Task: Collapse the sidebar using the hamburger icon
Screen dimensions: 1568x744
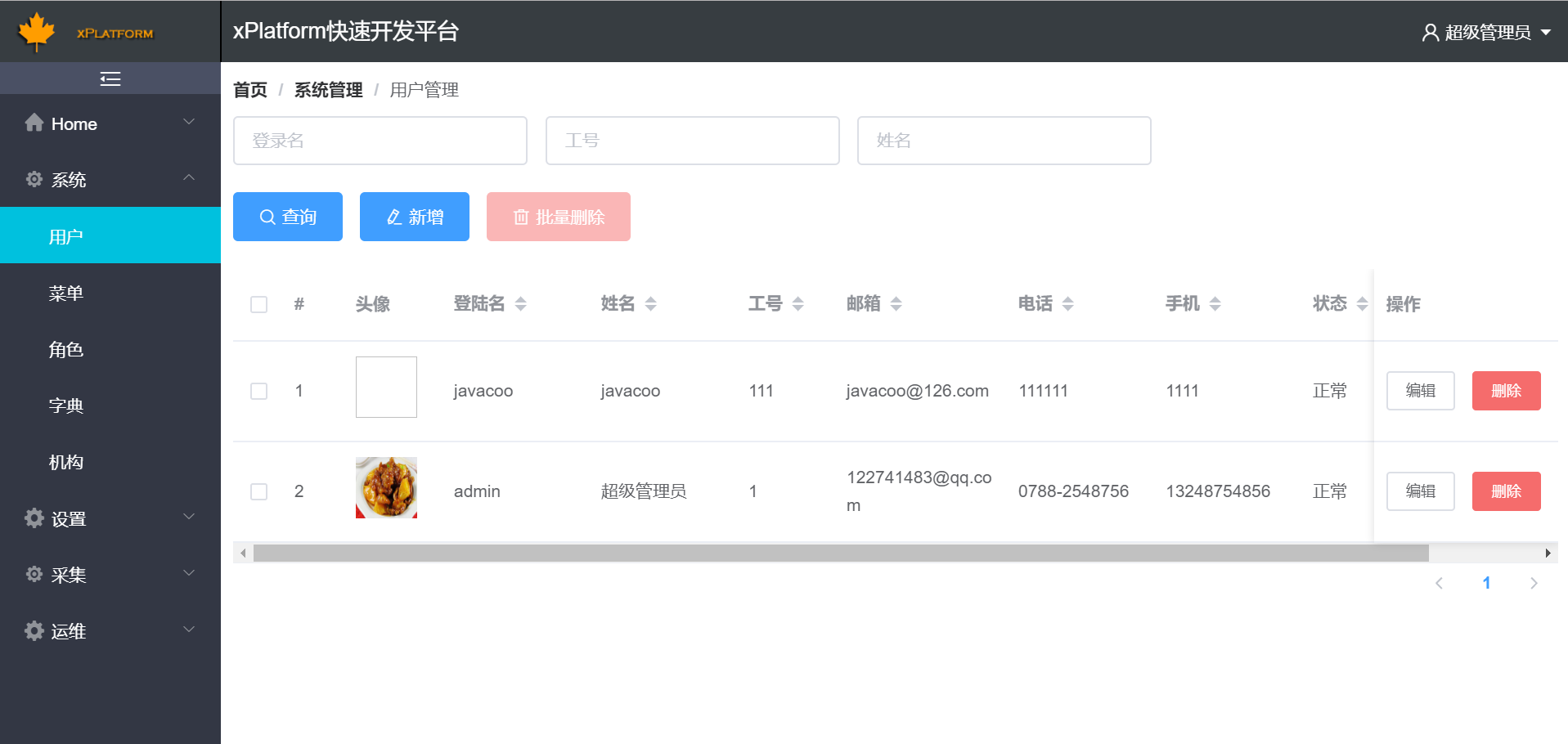Action: tap(110, 78)
